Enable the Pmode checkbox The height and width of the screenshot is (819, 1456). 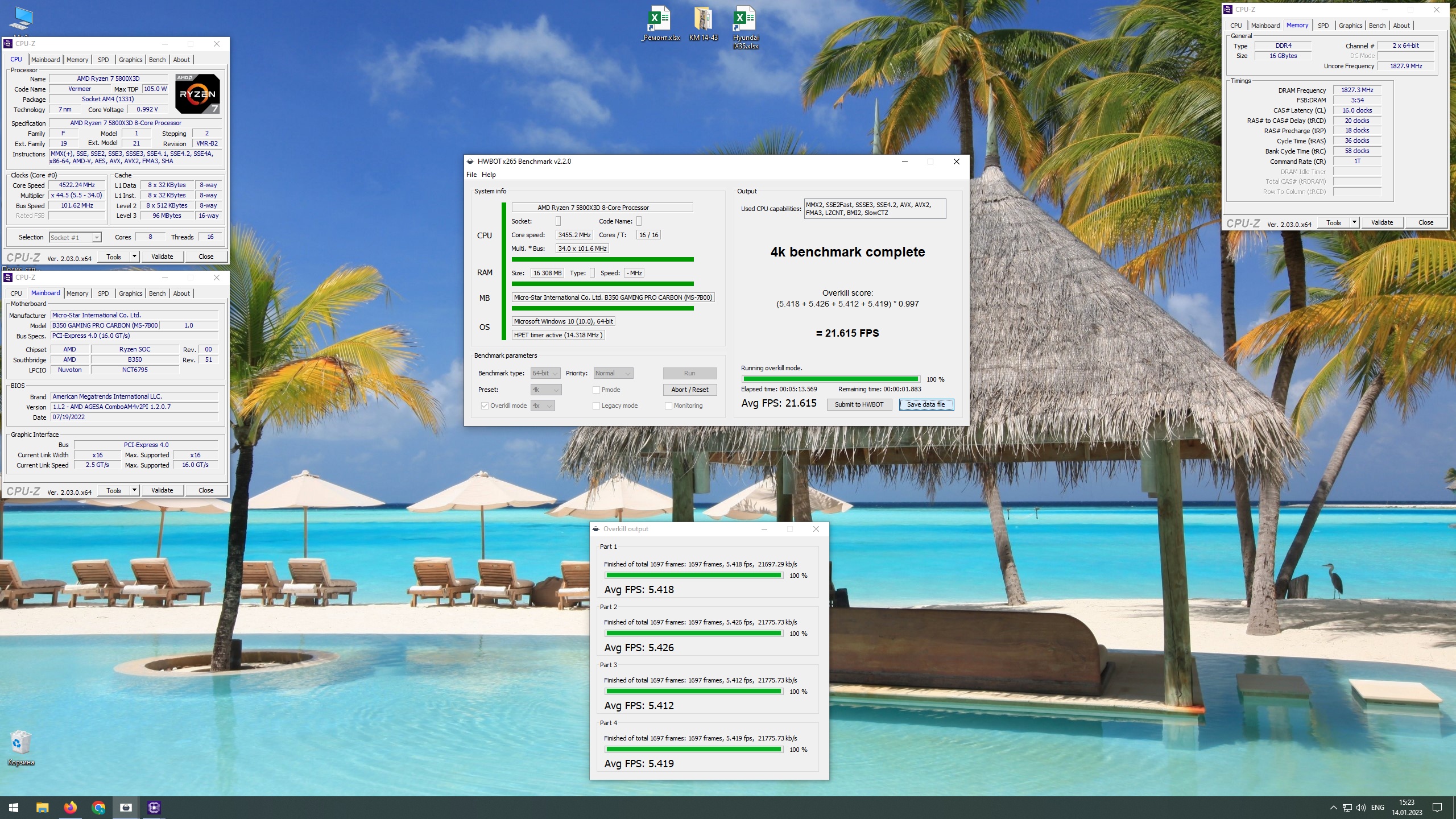[596, 390]
